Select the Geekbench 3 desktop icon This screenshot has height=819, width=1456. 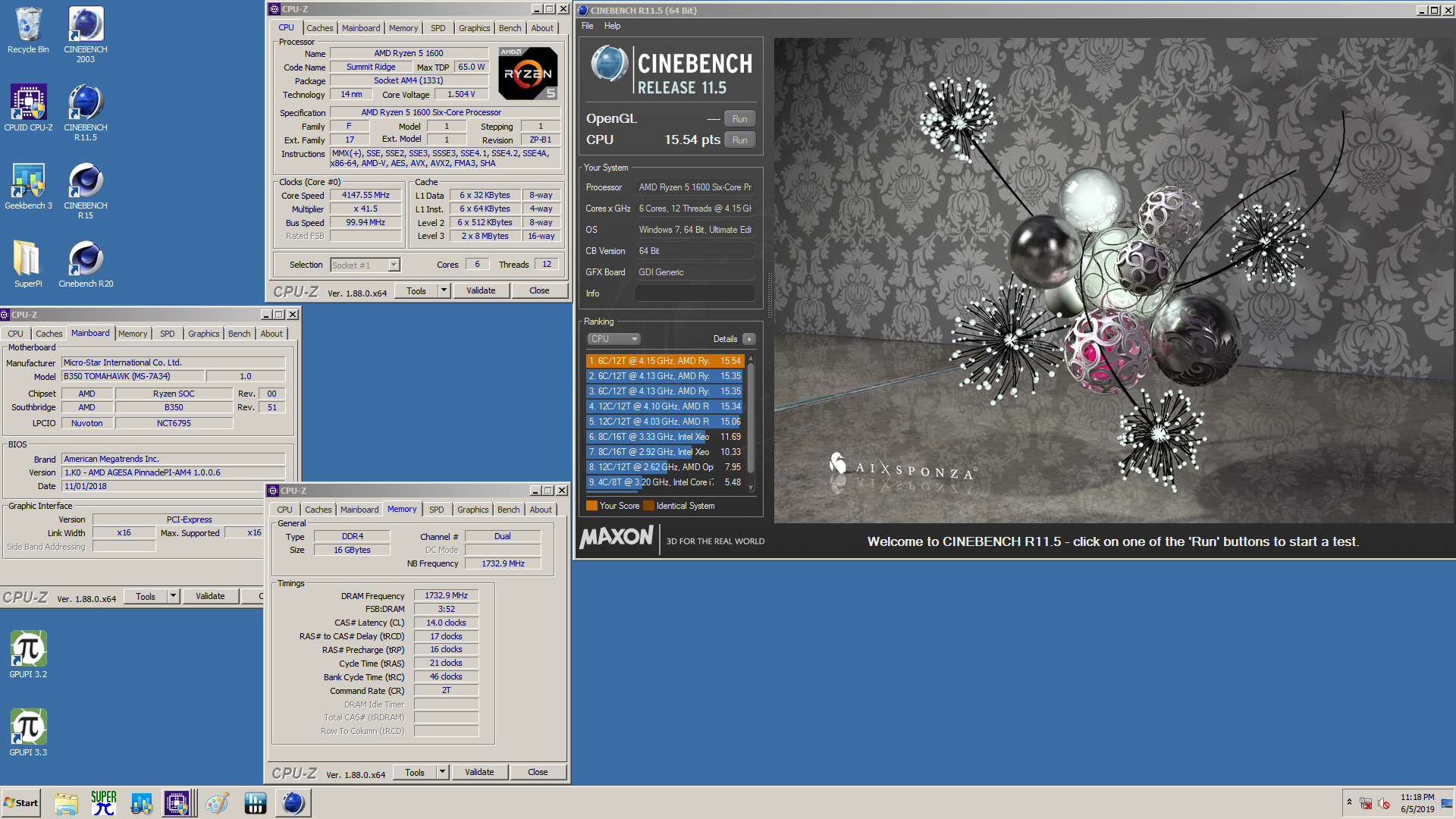tap(28, 186)
